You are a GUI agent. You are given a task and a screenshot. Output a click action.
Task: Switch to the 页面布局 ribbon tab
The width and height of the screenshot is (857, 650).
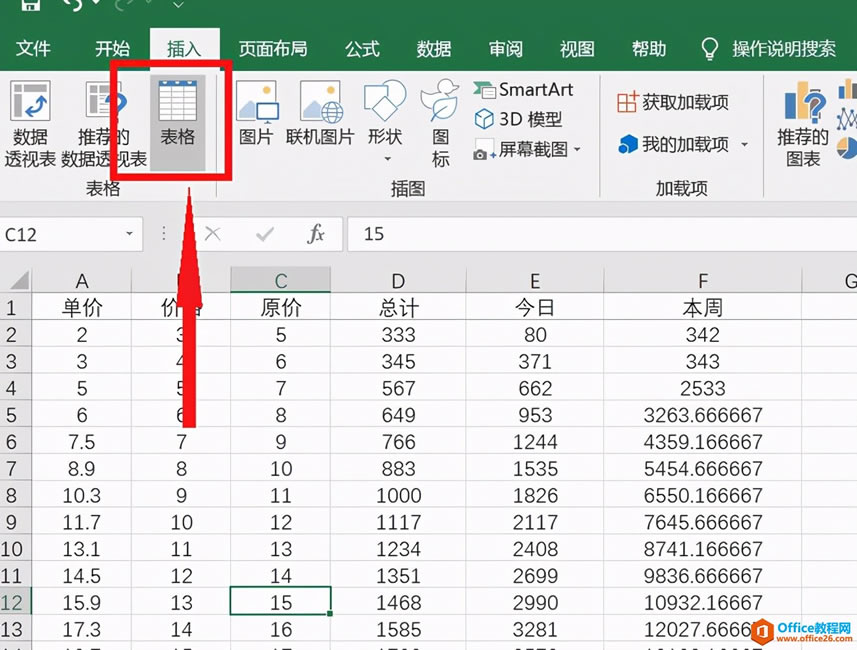[273, 49]
